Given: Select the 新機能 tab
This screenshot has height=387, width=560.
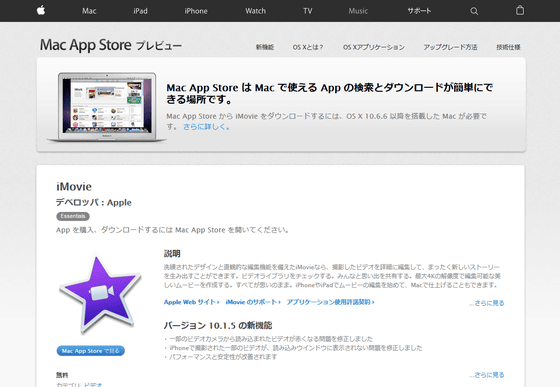Looking at the screenshot, I should (x=265, y=47).
